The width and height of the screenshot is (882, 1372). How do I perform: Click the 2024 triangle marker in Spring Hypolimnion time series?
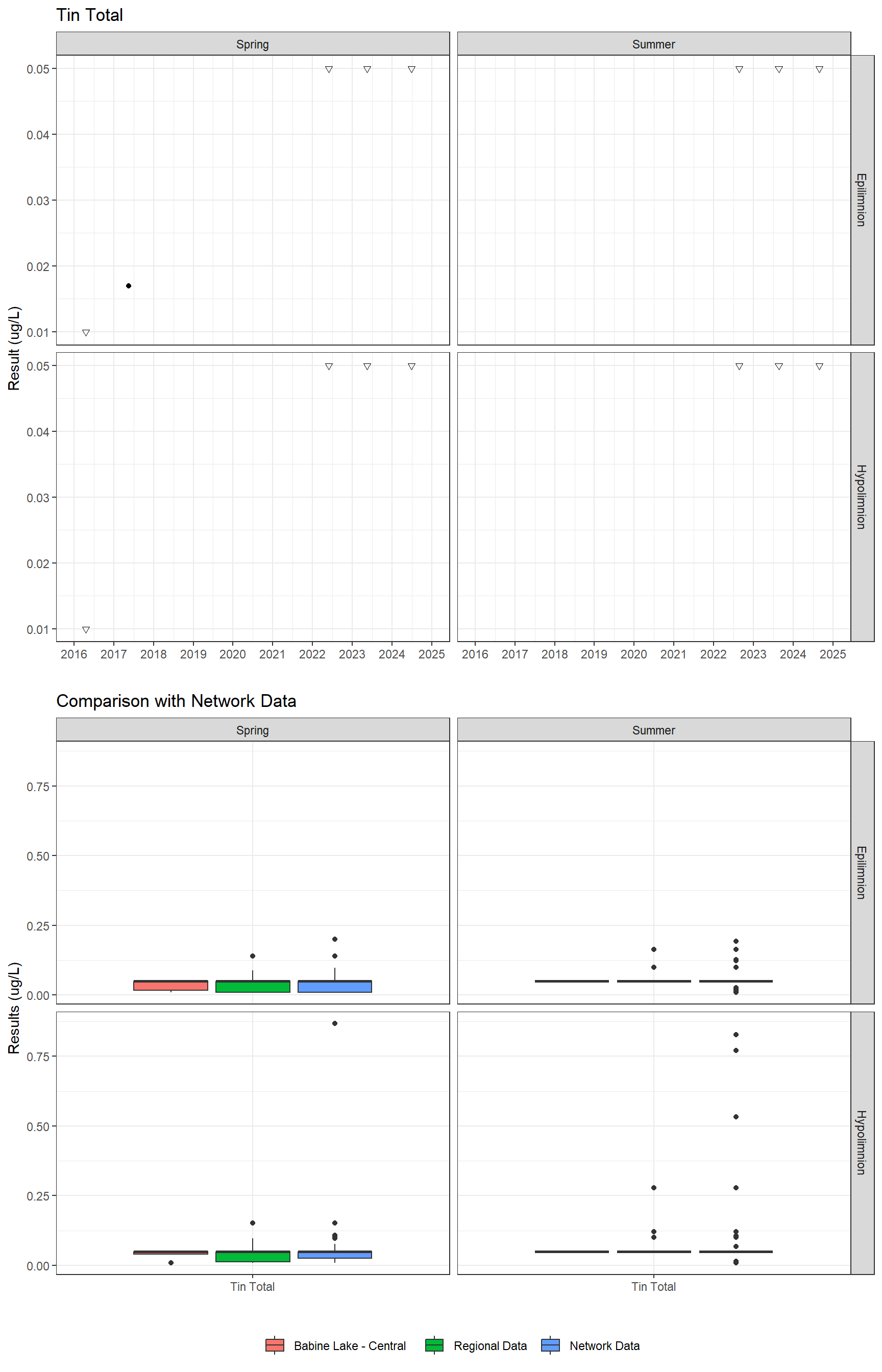tap(412, 366)
